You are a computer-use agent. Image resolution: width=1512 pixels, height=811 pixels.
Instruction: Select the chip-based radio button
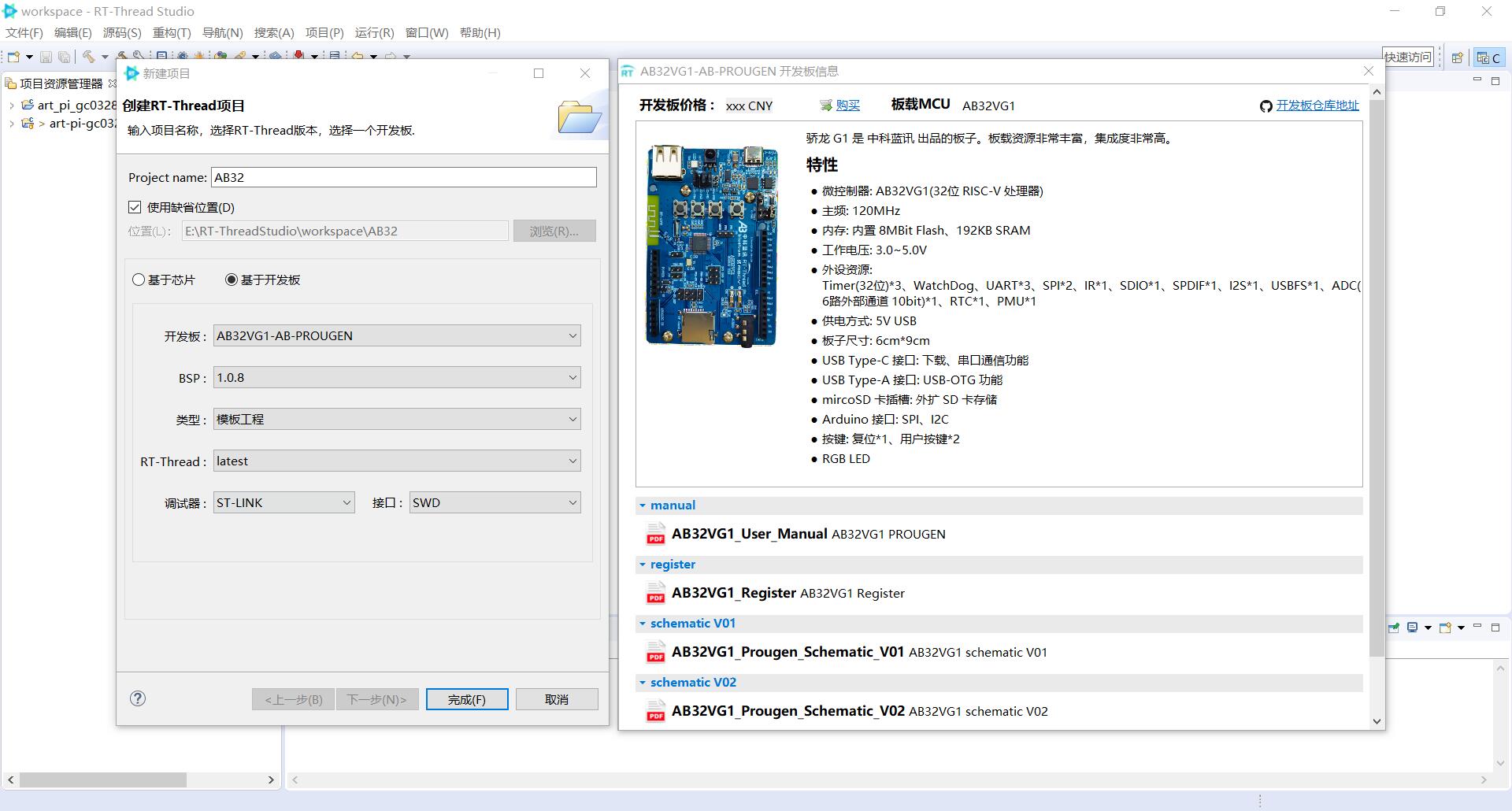(139, 280)
